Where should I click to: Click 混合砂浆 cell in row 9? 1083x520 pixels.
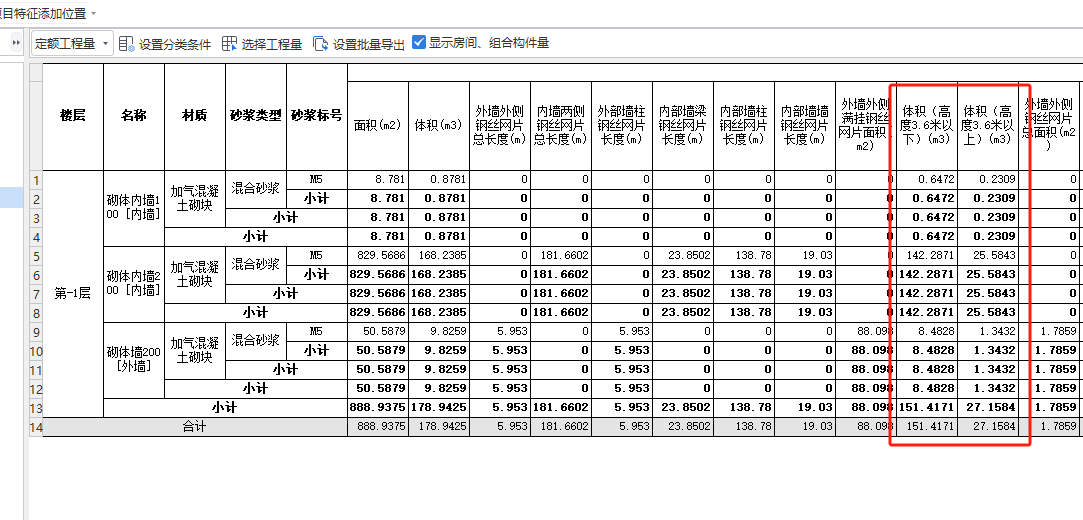click(256, 340)
